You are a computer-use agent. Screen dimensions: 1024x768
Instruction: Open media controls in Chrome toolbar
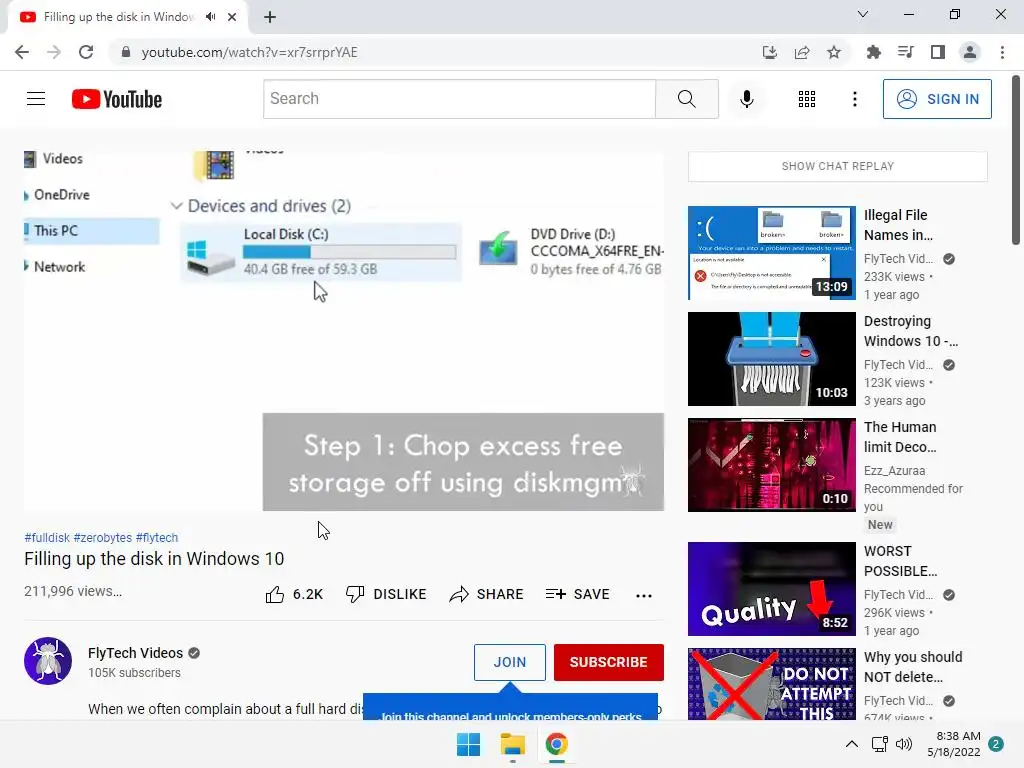pyautogui.click(x=905, y=52)
